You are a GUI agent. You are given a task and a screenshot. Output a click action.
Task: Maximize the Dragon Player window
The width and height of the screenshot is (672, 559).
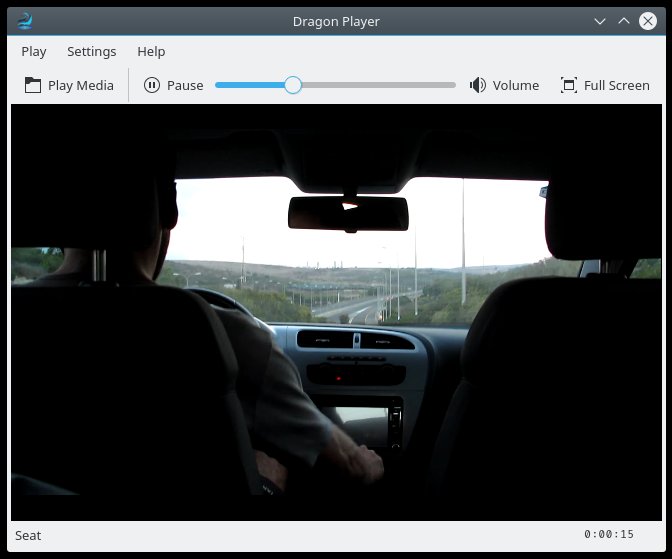point(624,20)
